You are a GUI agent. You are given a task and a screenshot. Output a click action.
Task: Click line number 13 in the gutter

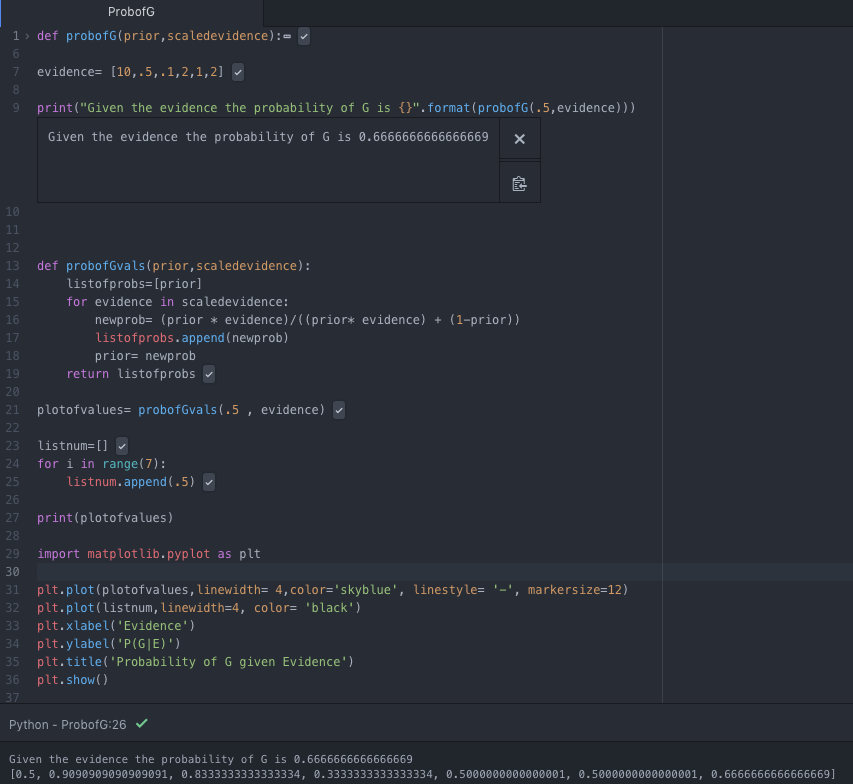13,266
